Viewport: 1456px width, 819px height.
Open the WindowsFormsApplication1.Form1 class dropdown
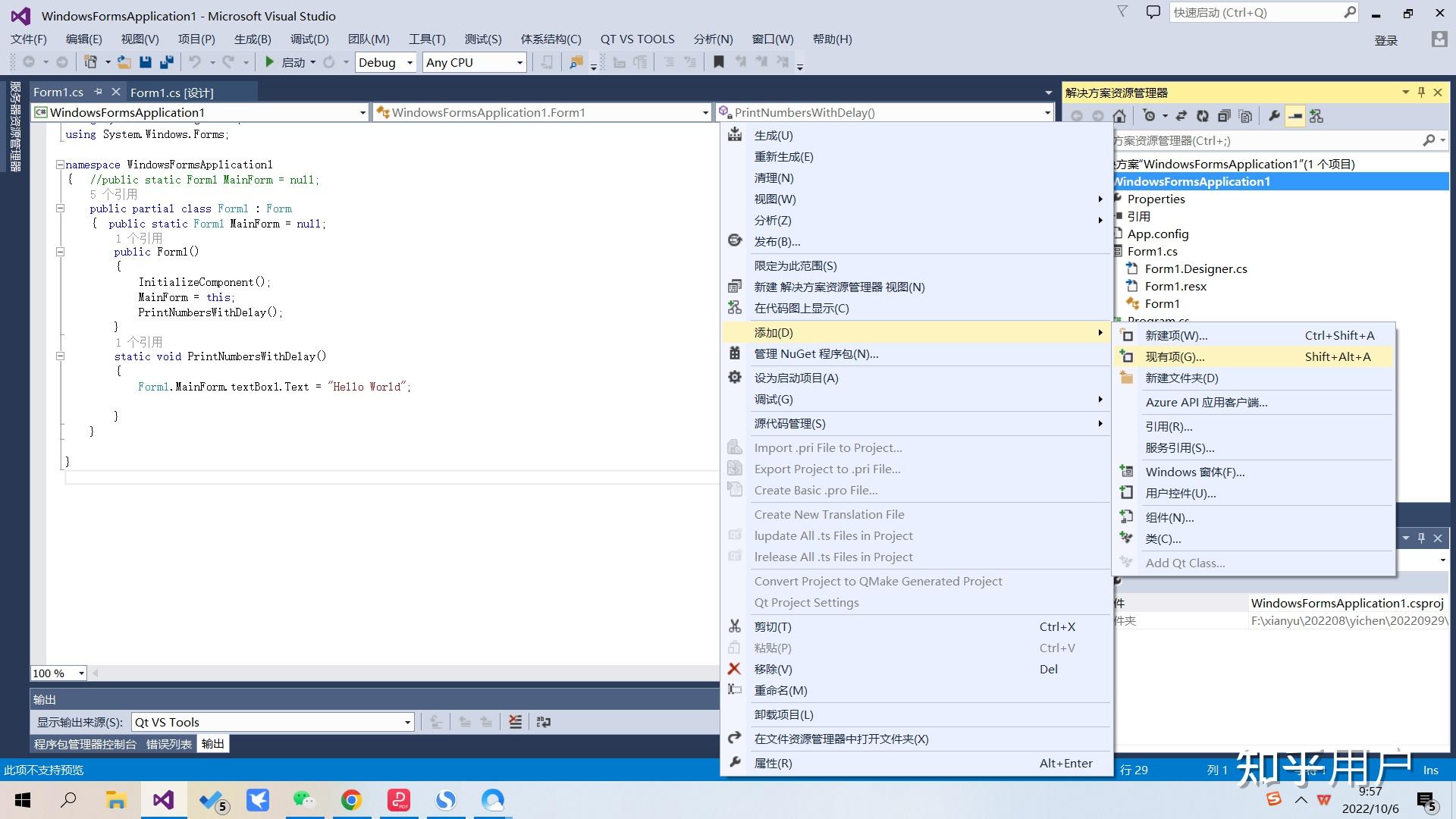tap(542, 112)
